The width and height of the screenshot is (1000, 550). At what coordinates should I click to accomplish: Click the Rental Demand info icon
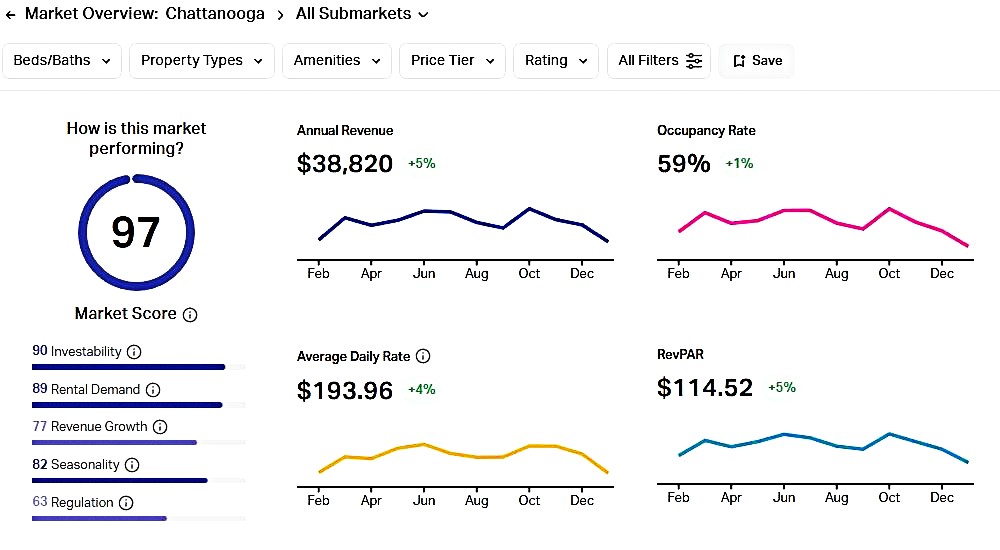pyautogui.click(x=153, y=390)
